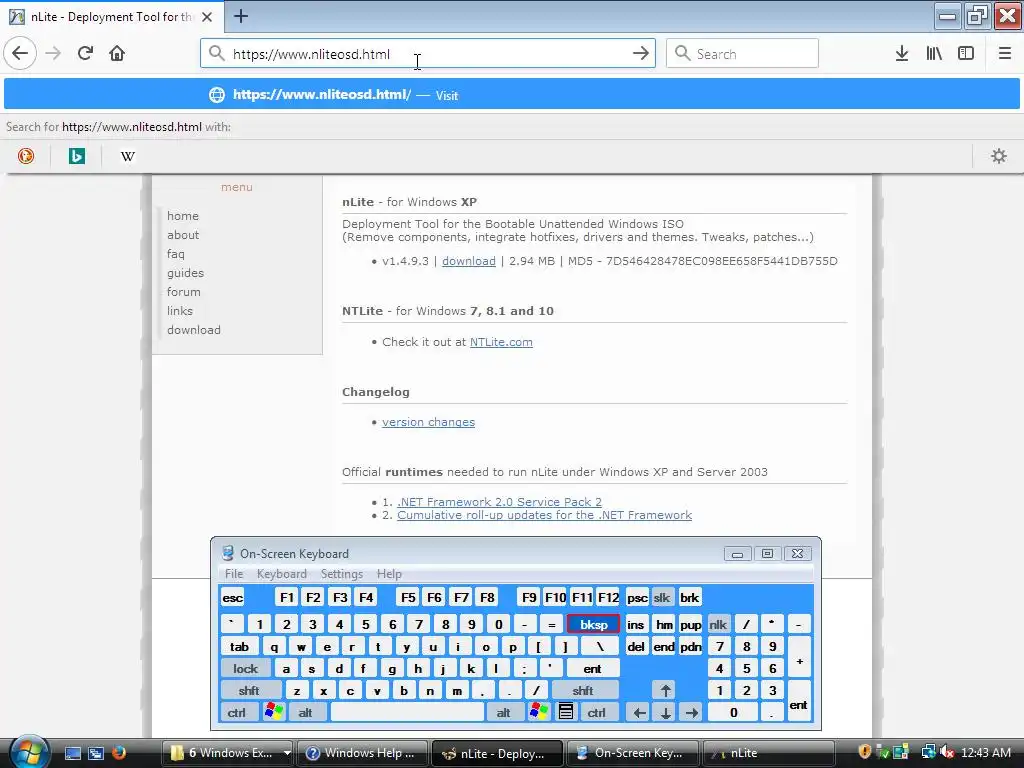Click Show Desktop quick launch icon

click(x=72, y=753)
